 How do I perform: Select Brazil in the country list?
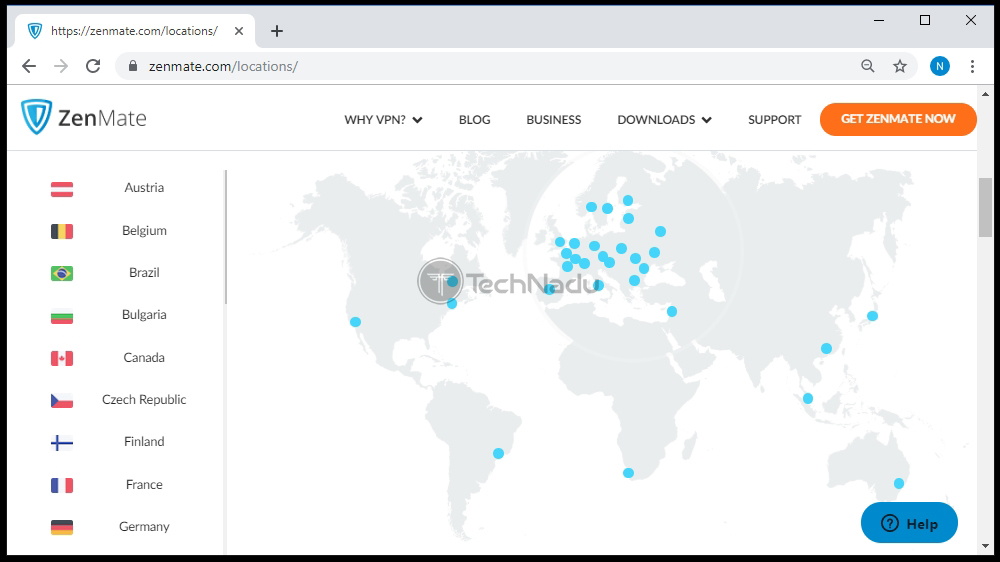tap(144, 272)
